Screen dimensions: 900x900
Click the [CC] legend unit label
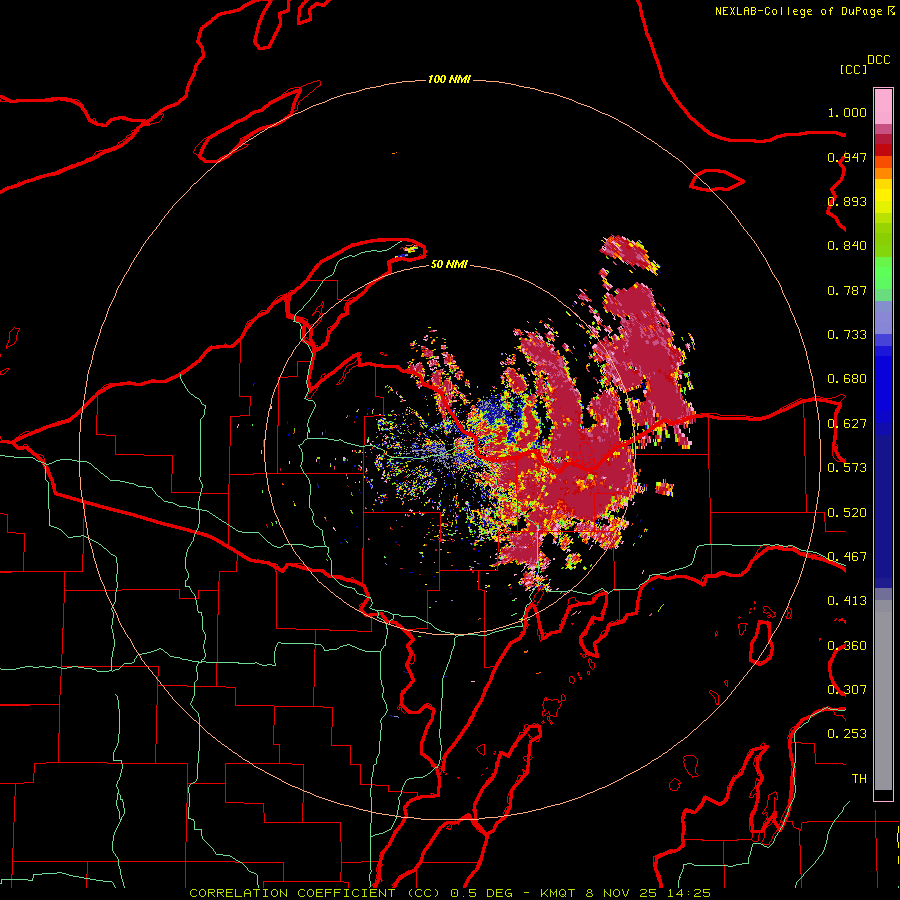point(853,69)
